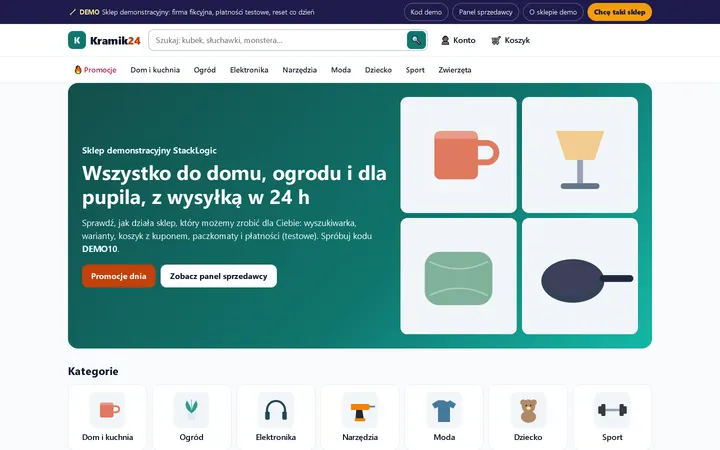The image size is (720, 450).
Task: Click the Panel sprzedawcy top button
Action: [486, 12]
